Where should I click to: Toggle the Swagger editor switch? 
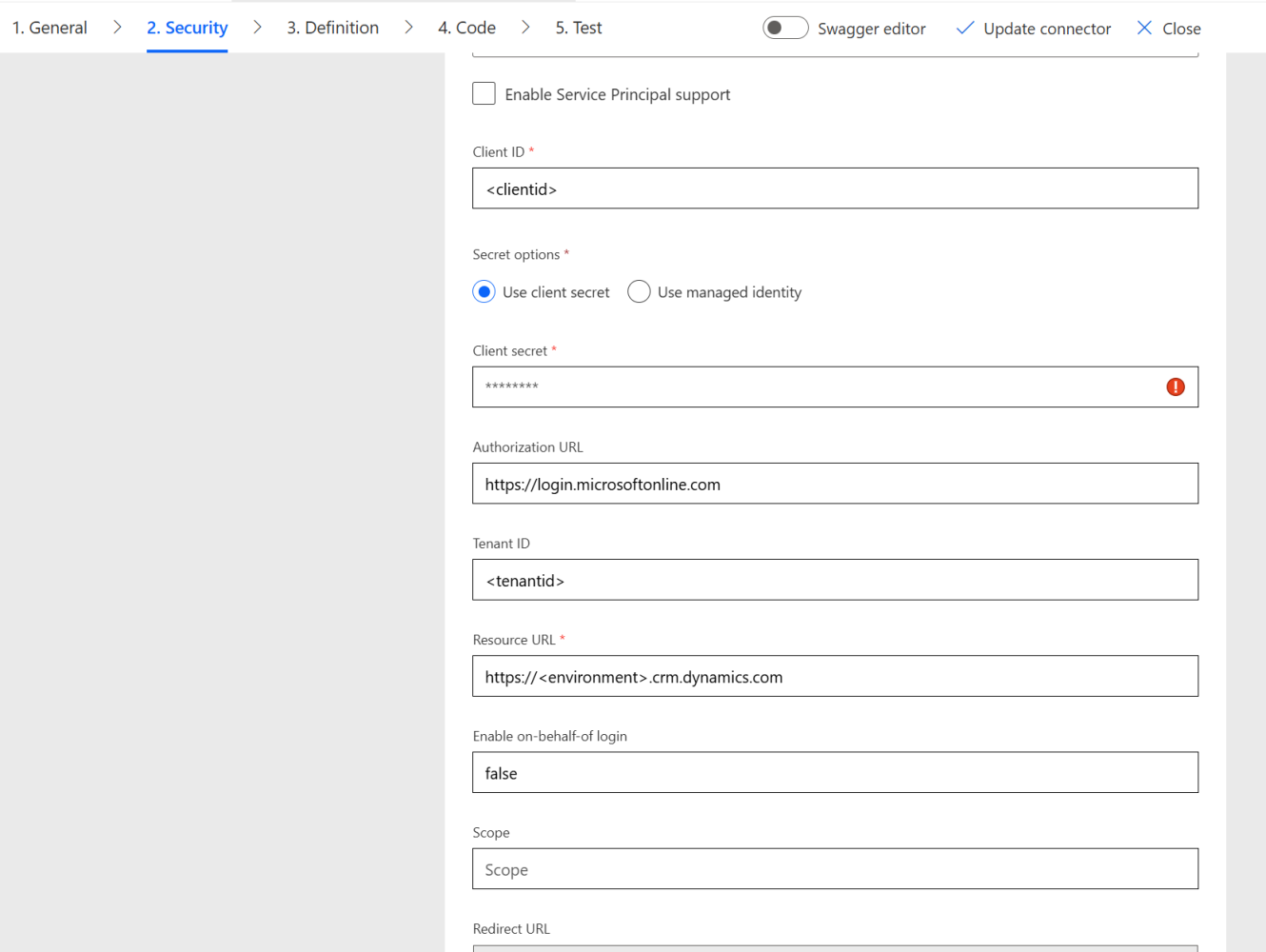(785, 29)
